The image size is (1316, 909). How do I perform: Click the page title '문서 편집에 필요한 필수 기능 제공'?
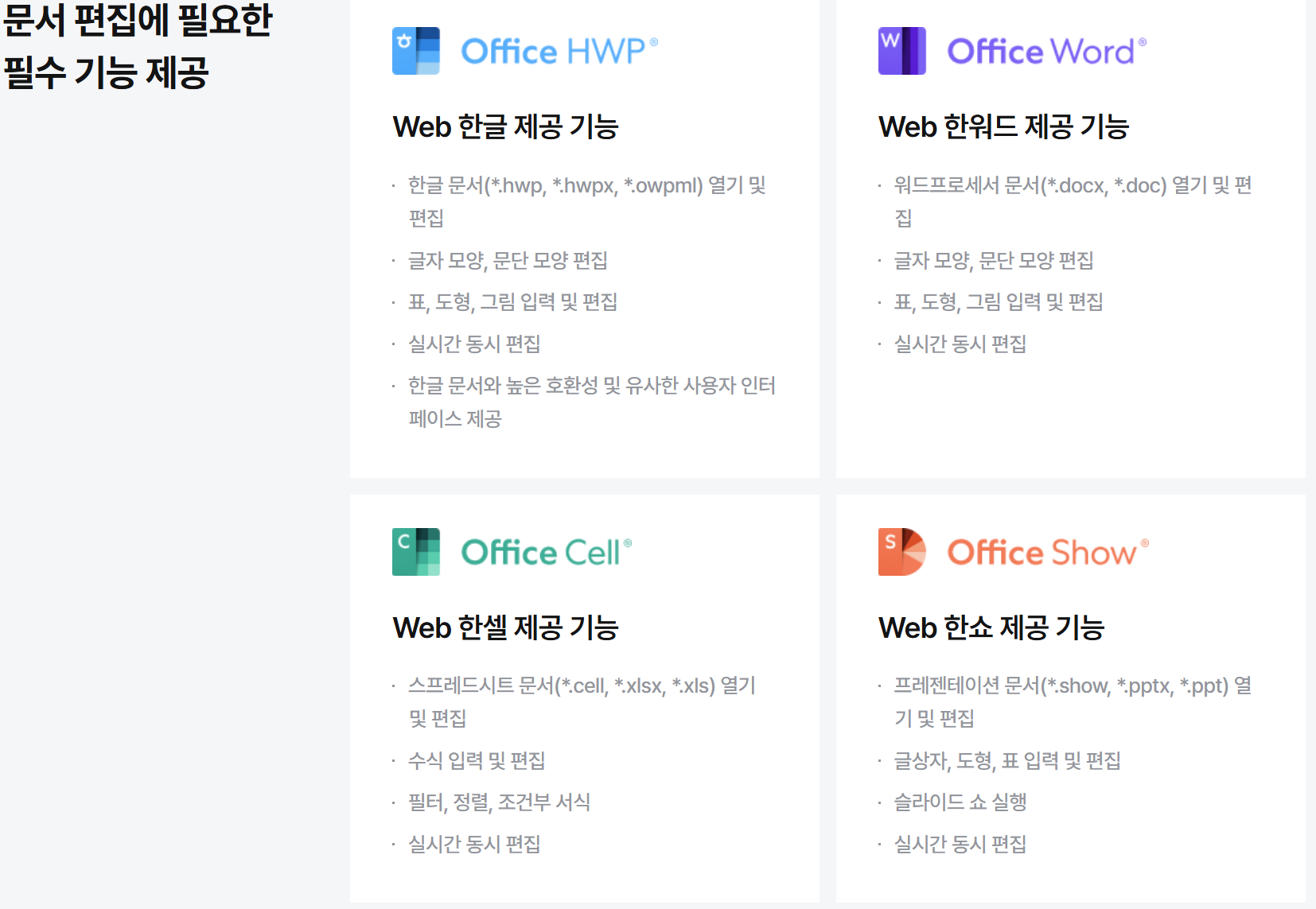tap(138, 45)
